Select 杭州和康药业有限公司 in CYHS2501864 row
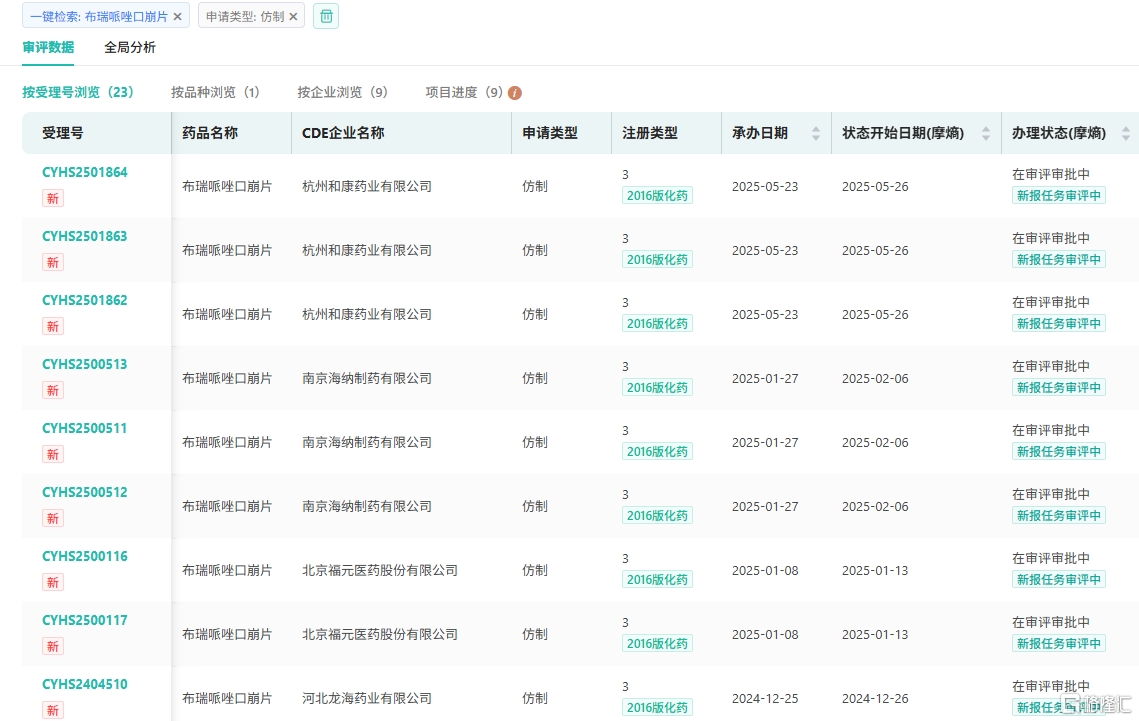The image size is (1139, 721). (x=367, y=187)
